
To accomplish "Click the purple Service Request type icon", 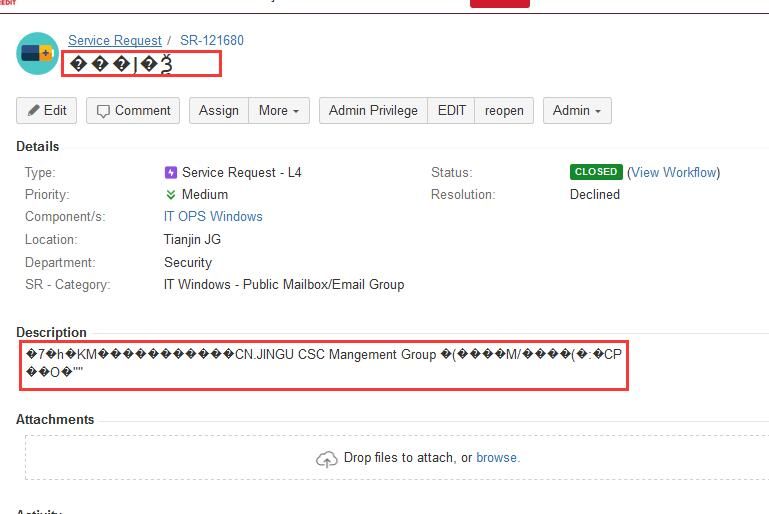I will click(171, 172).
